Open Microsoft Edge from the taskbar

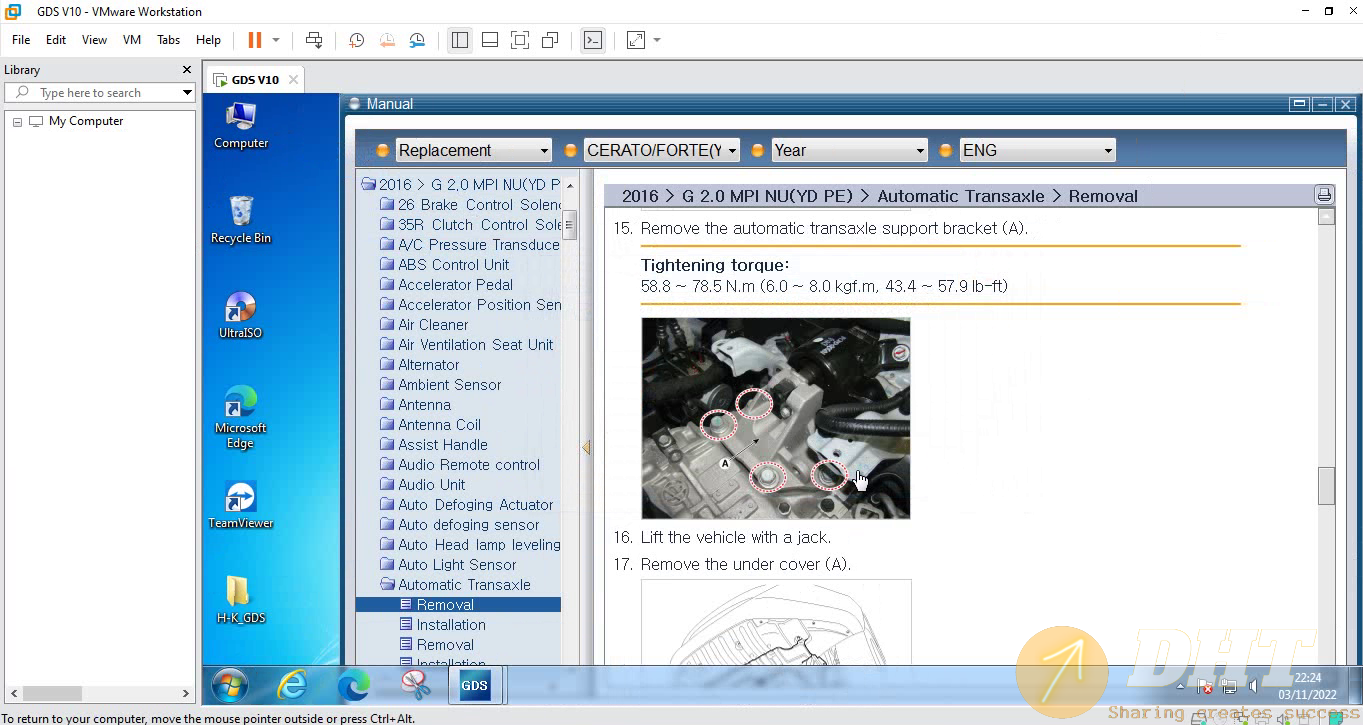pos(353,685)
